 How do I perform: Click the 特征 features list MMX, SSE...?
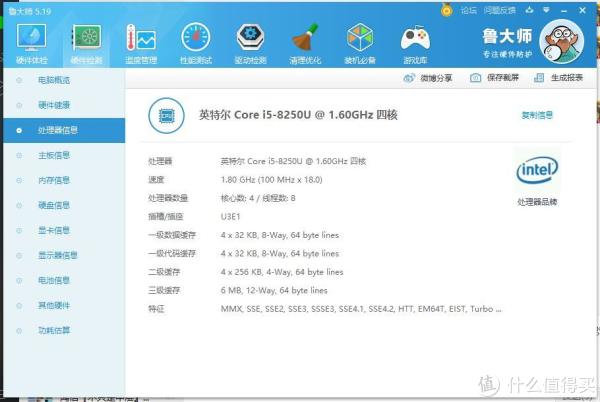(361, 309)
